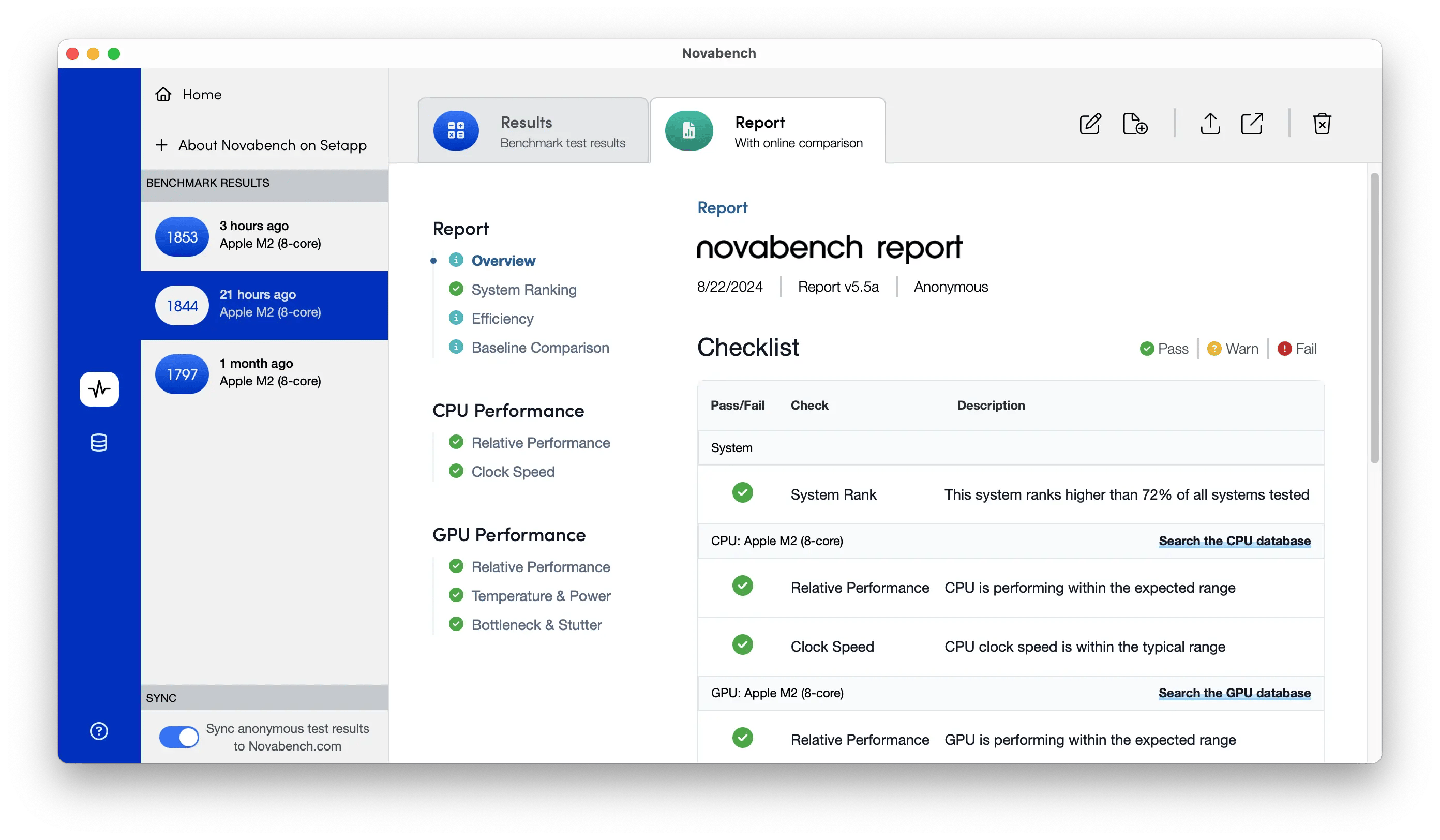Click 'System Rank' check cell
Viewport: 1440px width, 840px height.
click(833, 494)
